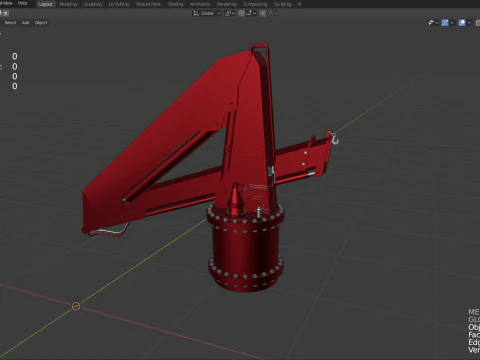Click the select mode icon under Window menu
This screenshot has width=480, height=360.
5,13
